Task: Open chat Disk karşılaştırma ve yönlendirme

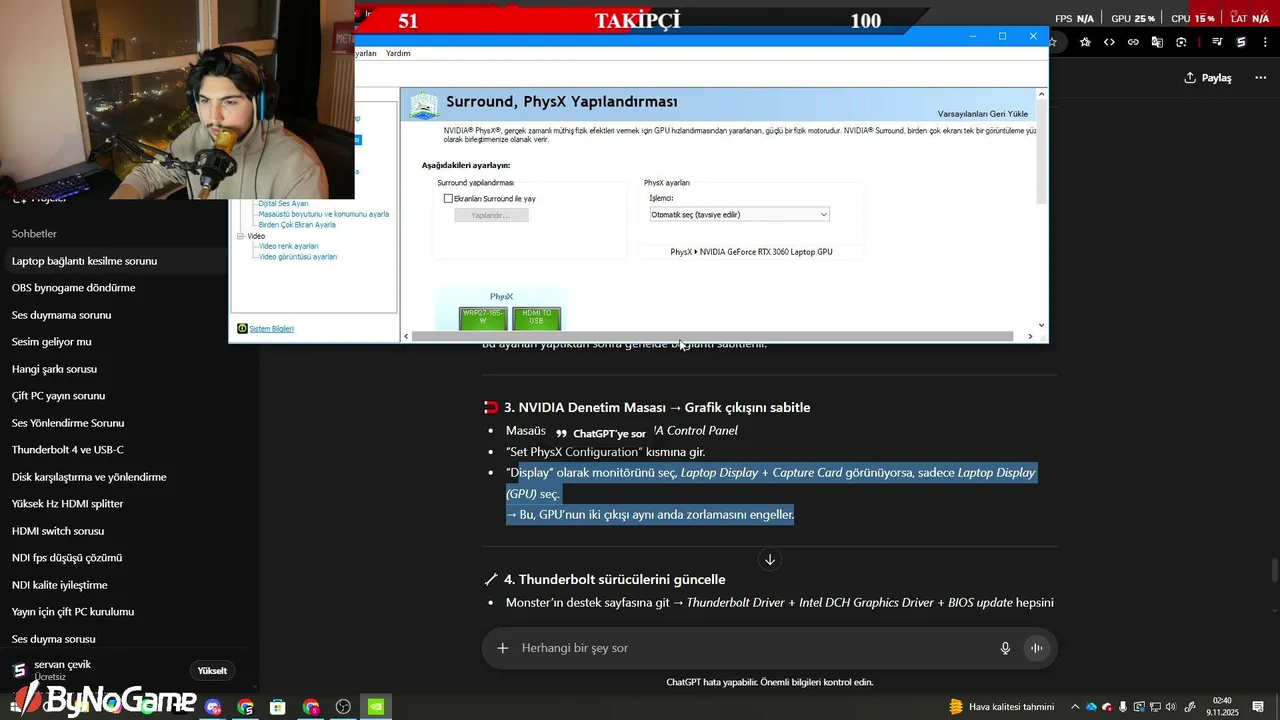Action: 89,477
